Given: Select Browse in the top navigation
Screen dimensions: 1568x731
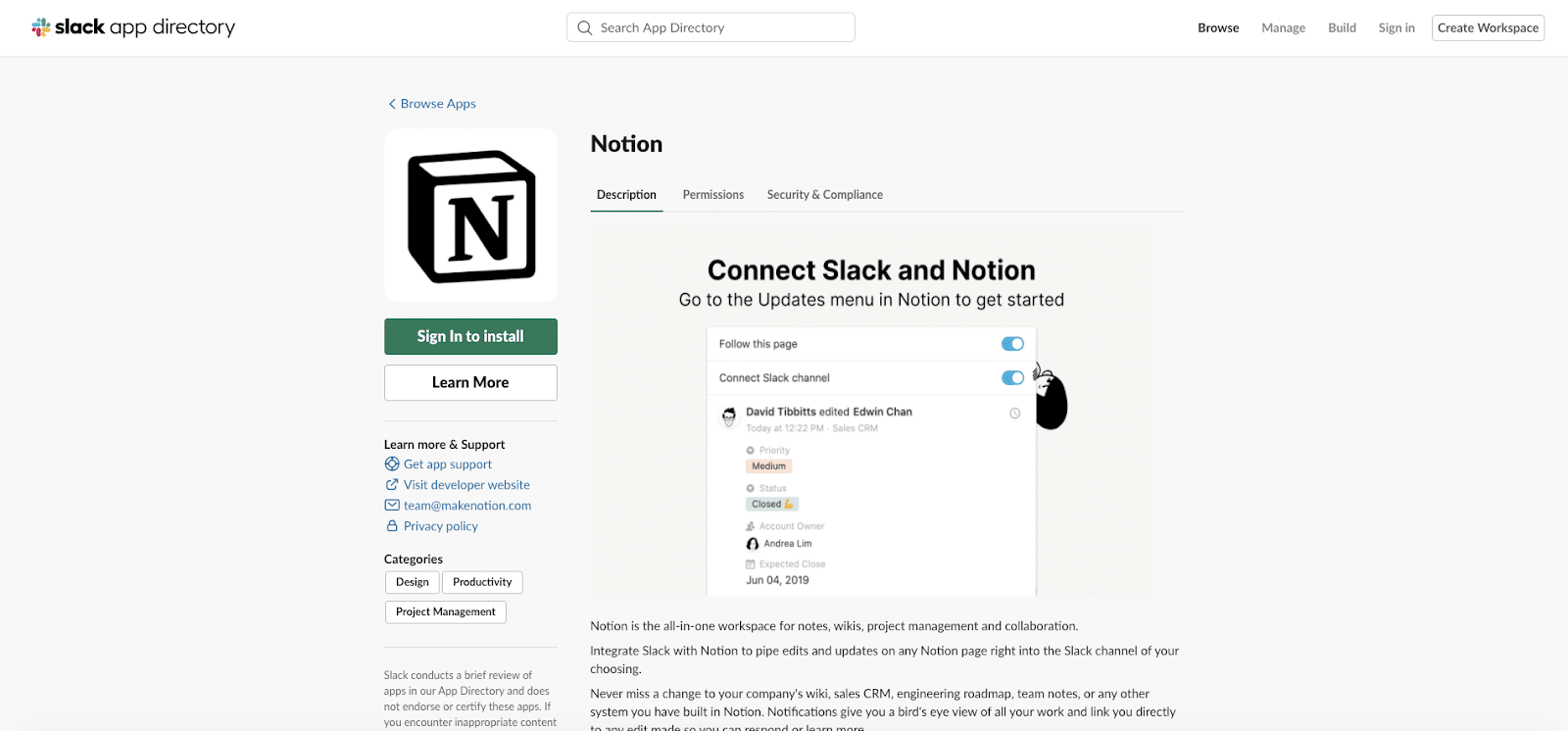Looking at the screenshot, I should [x=1218, y=27].
